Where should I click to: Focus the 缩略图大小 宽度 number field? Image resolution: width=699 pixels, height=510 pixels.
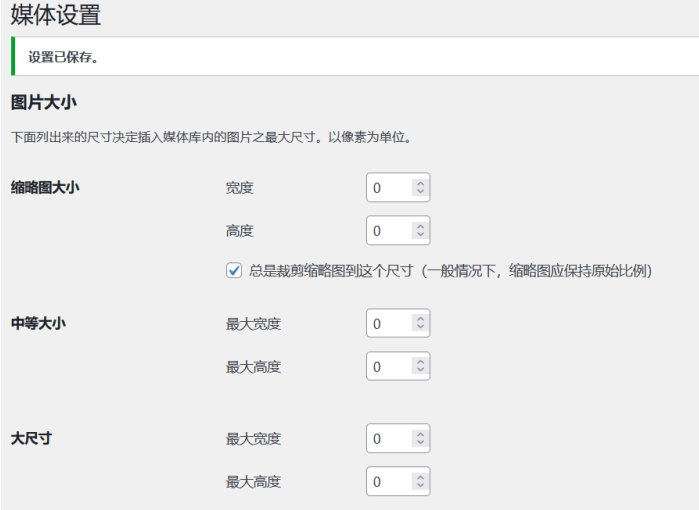click(388, 188)
